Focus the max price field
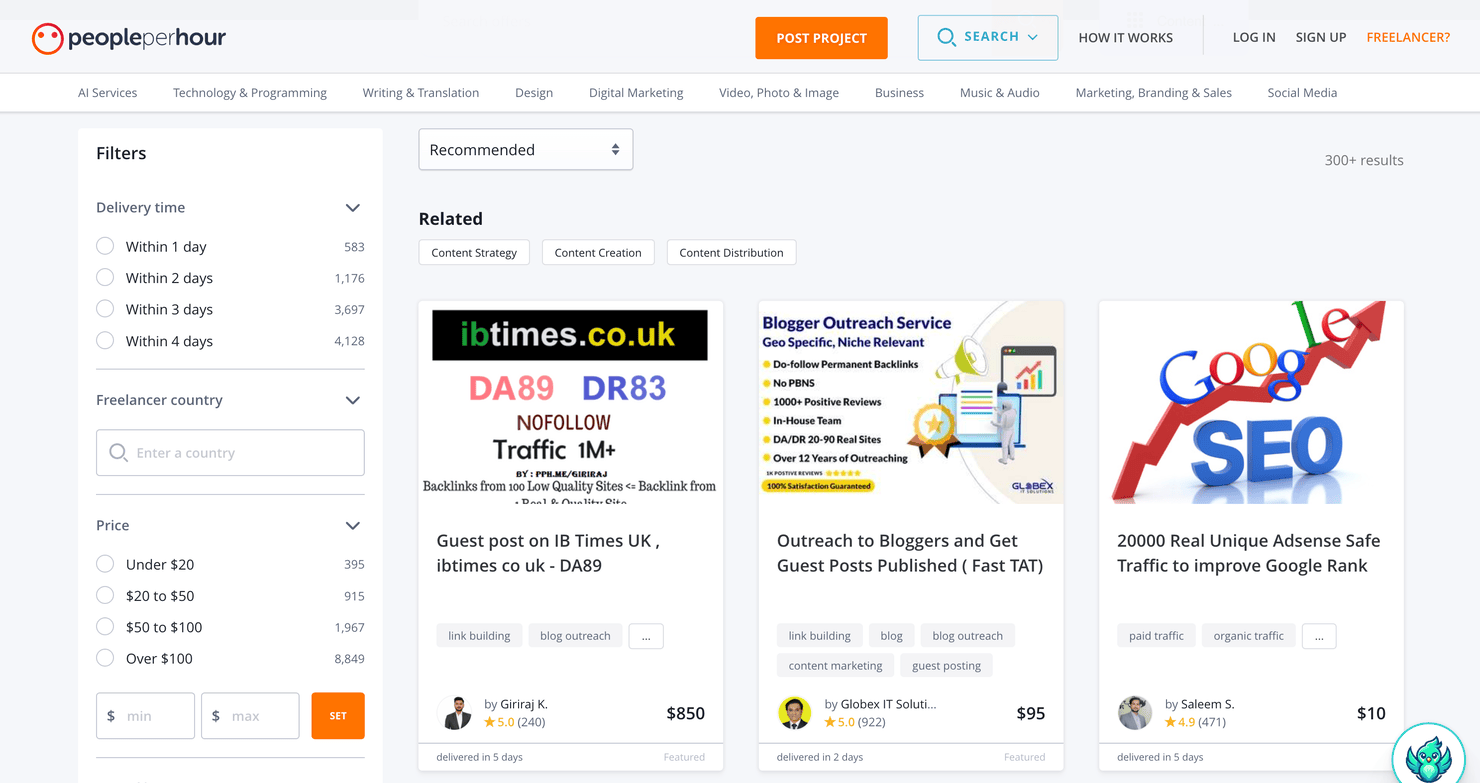Viewport: 1480px width, 783px height. 250,716
